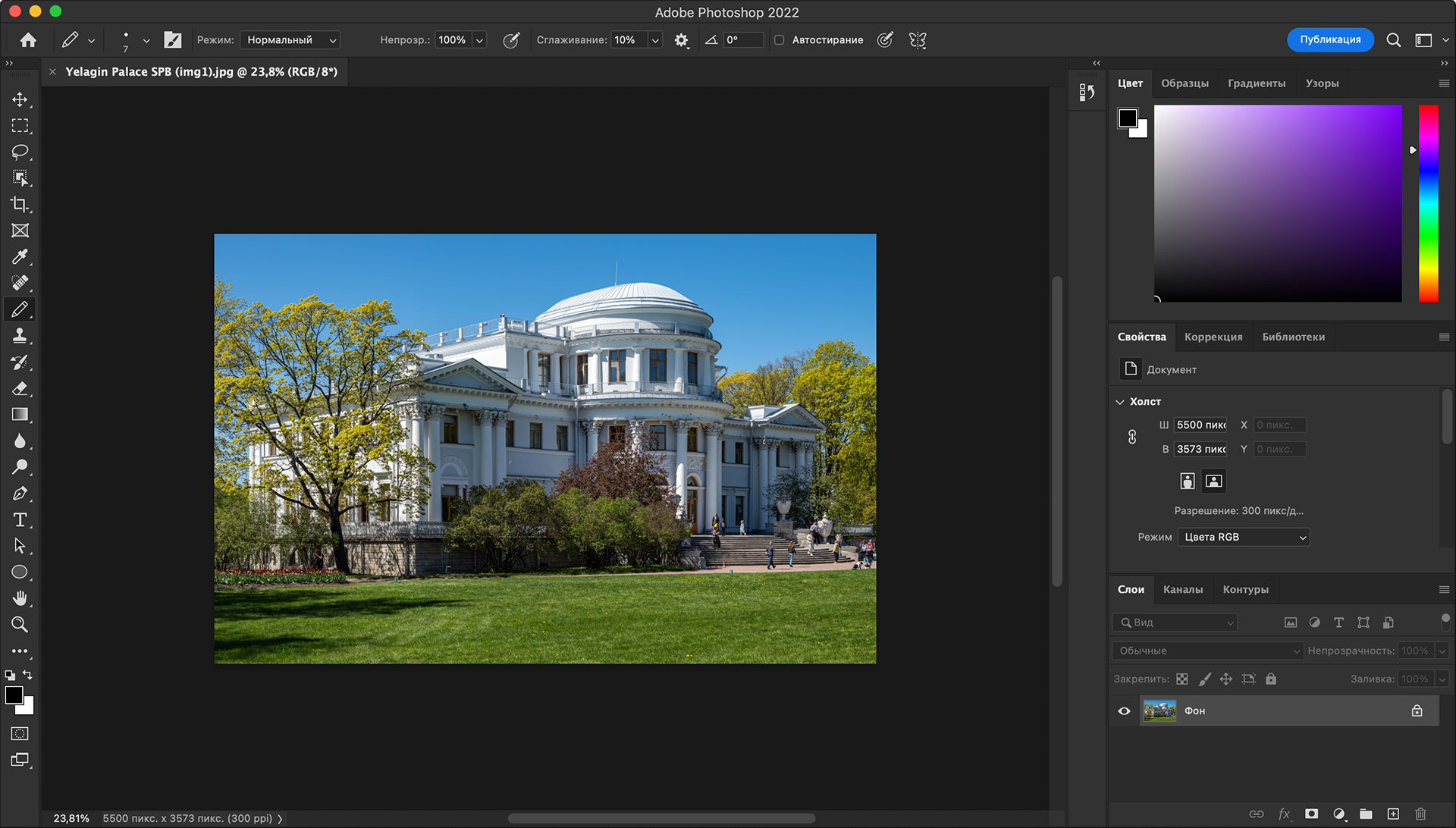The width and height of the screenshot is (1456, 828).
Task: Select the Crop tool
Action: click(x=20, y=205)
